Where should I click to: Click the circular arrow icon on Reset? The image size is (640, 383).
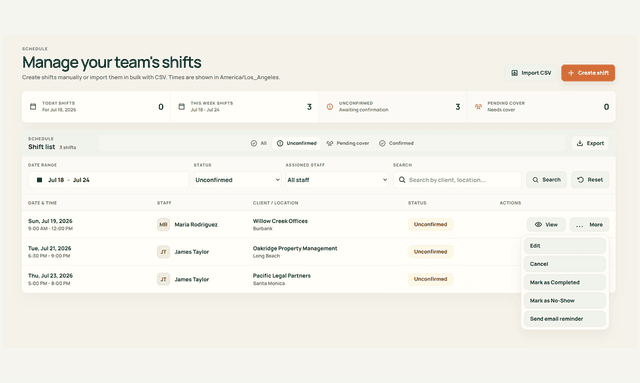(580, 180)
